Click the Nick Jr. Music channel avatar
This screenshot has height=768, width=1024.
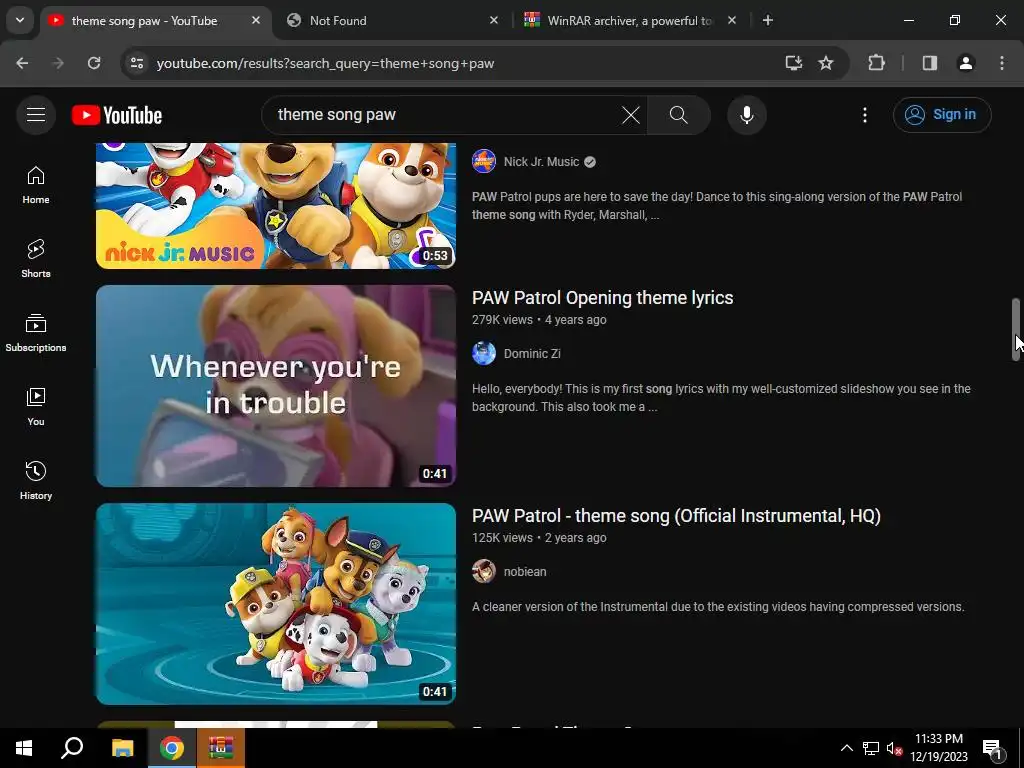tap(484, 161)
